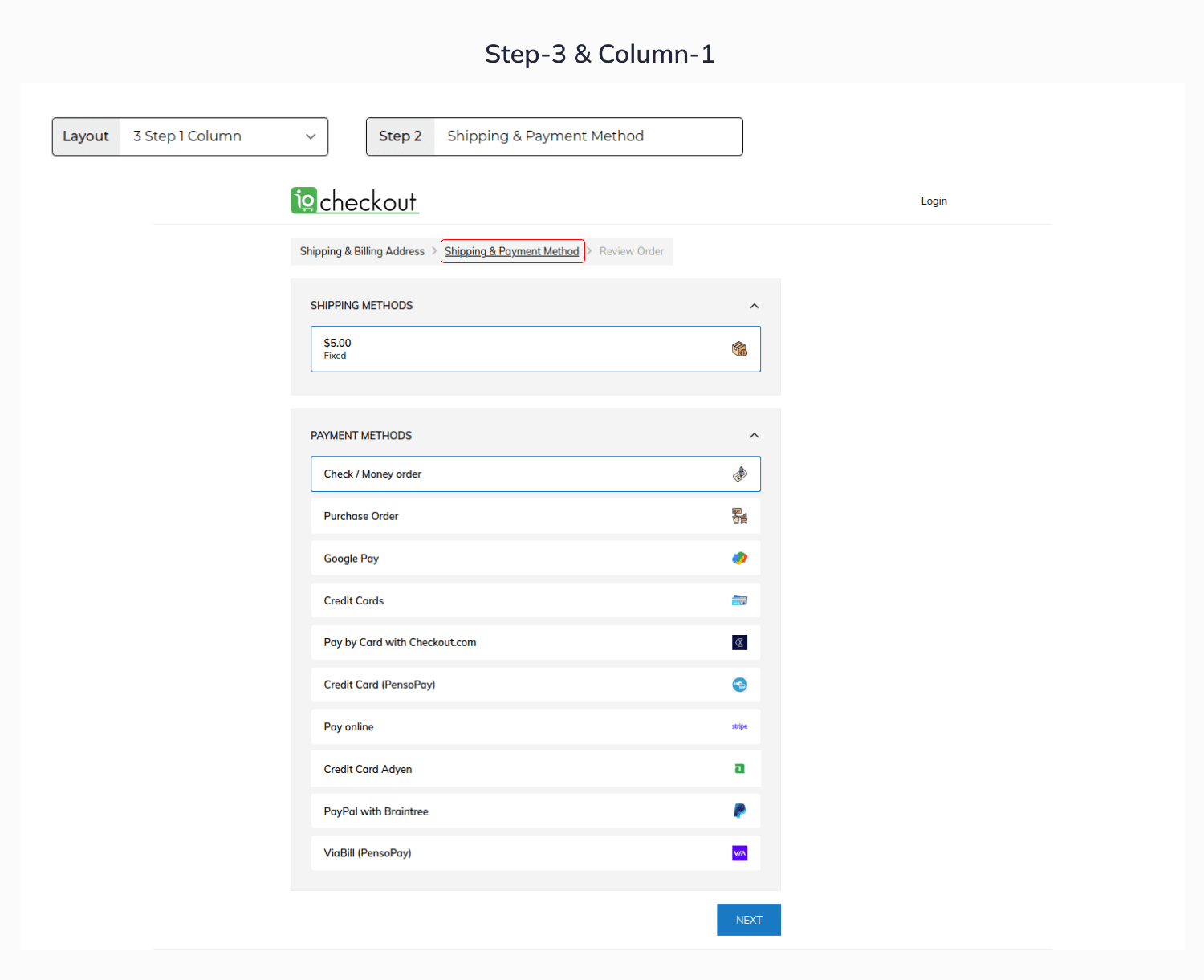Click the NEXT button

coord(749,920)
